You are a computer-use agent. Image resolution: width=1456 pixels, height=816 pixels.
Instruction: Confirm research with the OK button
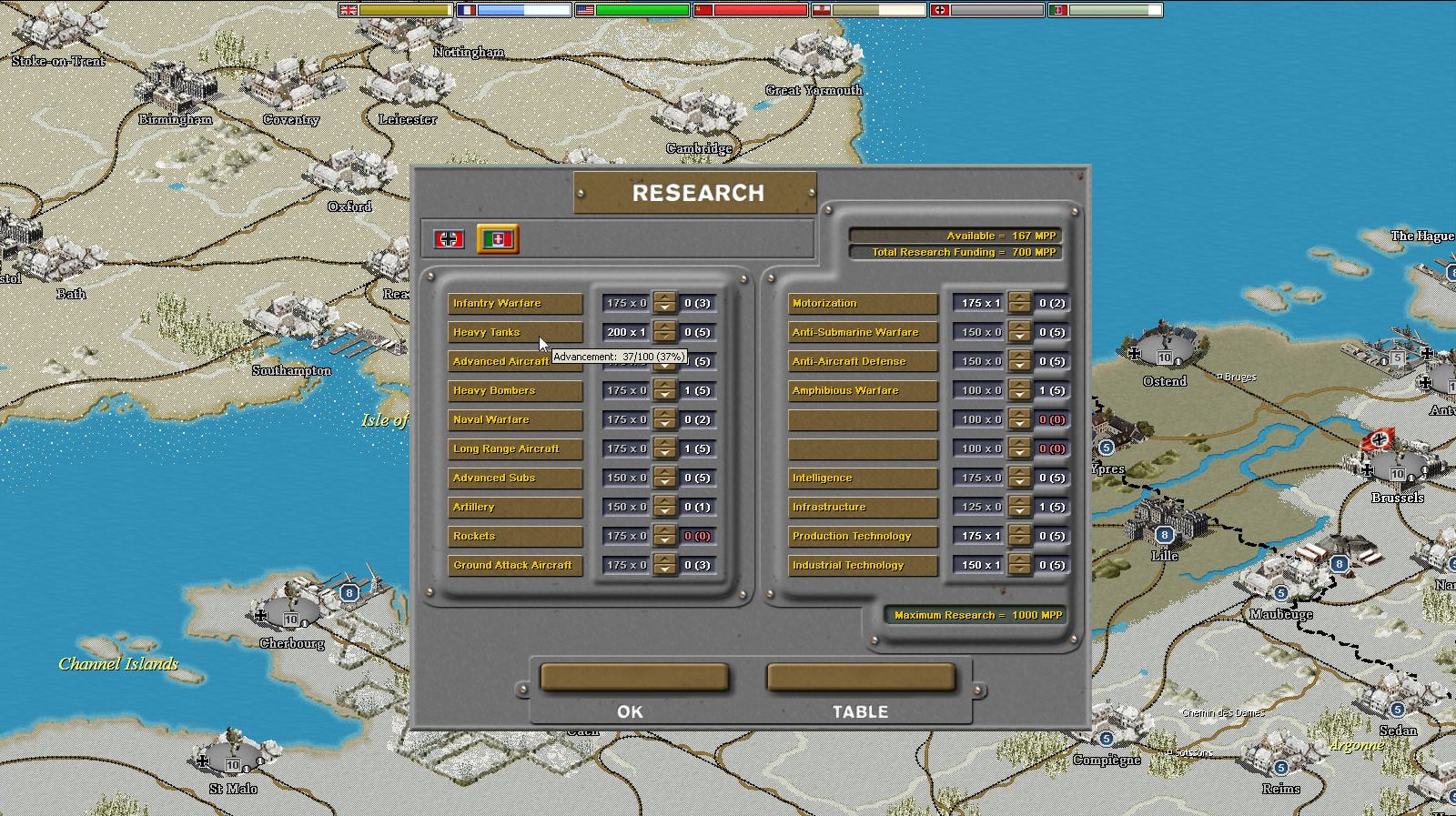tap(634, 678)
